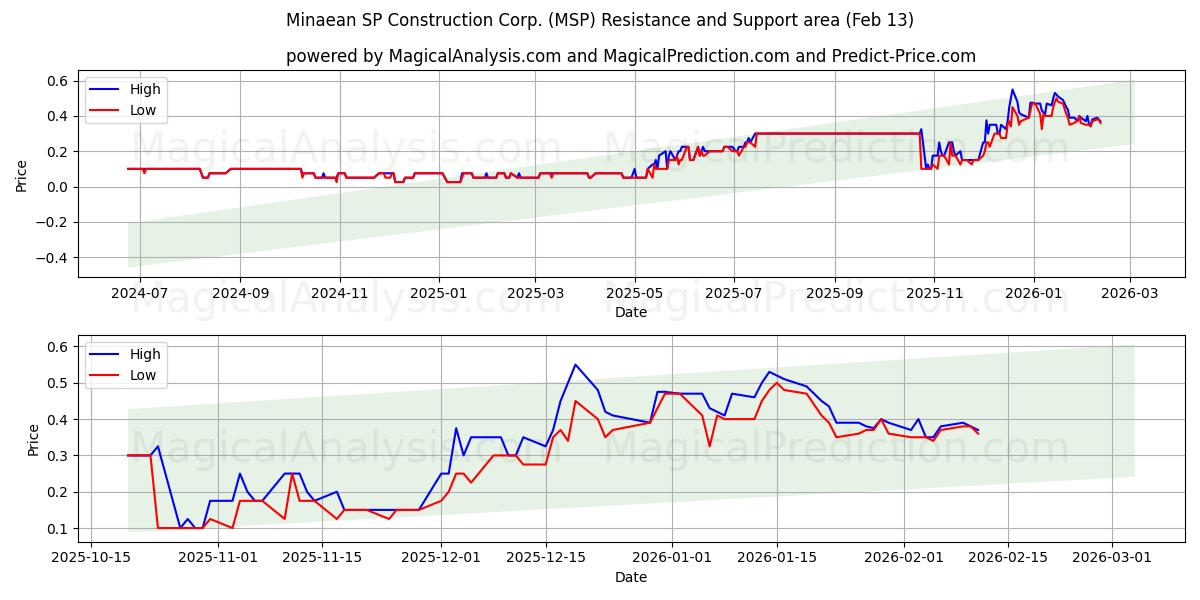Click the '2025-01' tick label
Viewport: 1200px width, 600px height.
tap(440, 293)
